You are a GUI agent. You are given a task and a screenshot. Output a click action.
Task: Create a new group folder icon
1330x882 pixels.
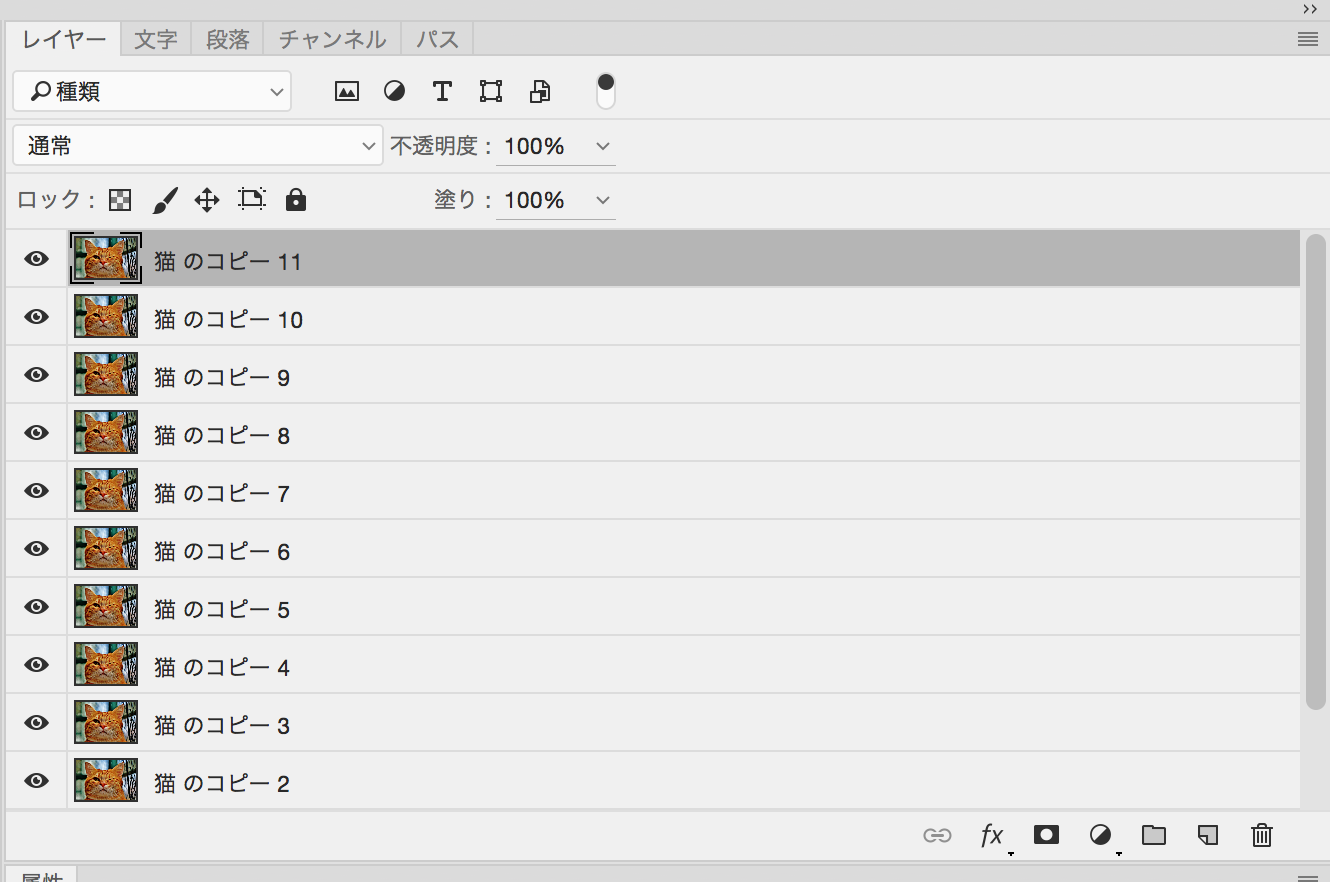[x=1154, y=835]
